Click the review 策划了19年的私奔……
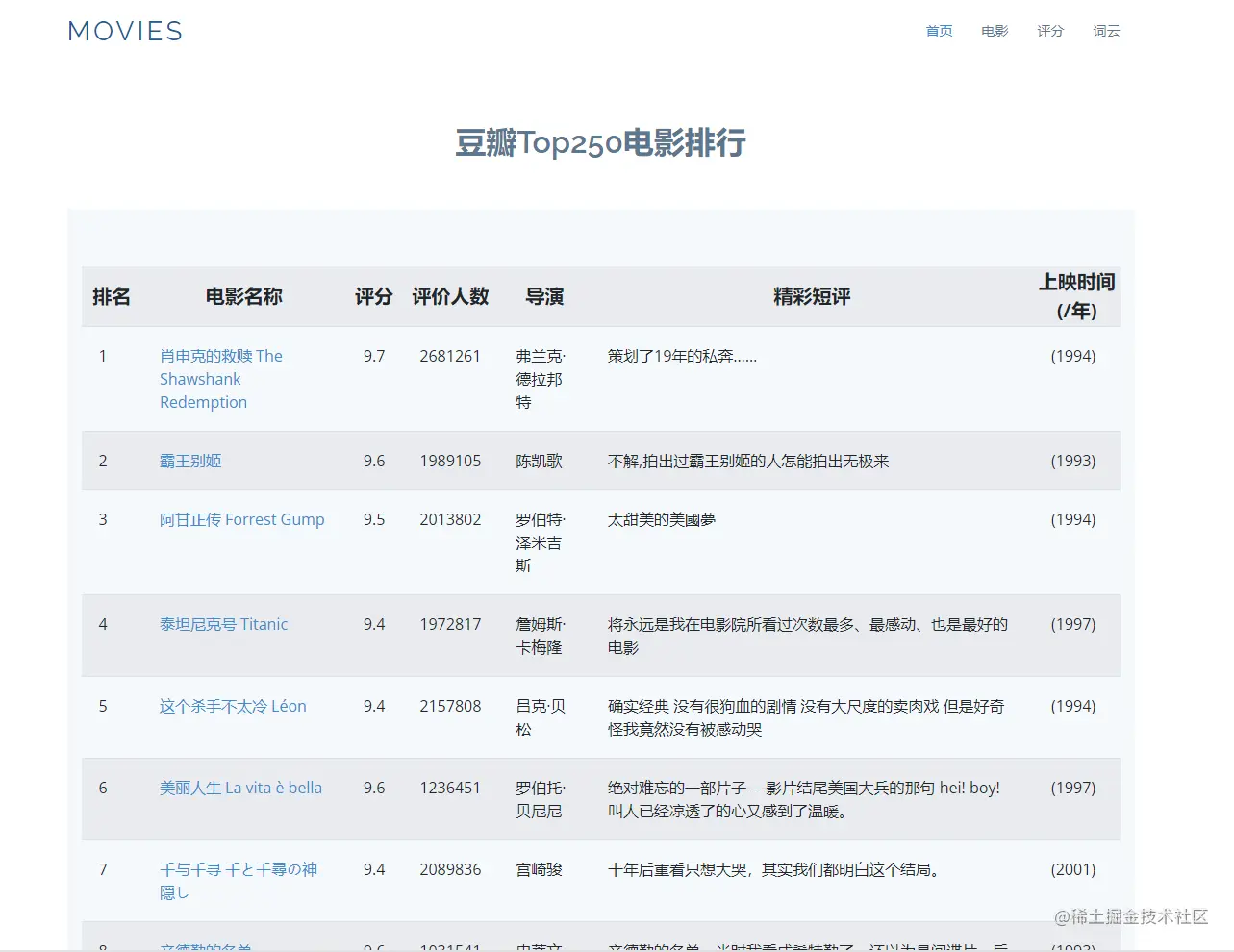The width and height of the screenshot is (1234, 952). coord(682,356)
